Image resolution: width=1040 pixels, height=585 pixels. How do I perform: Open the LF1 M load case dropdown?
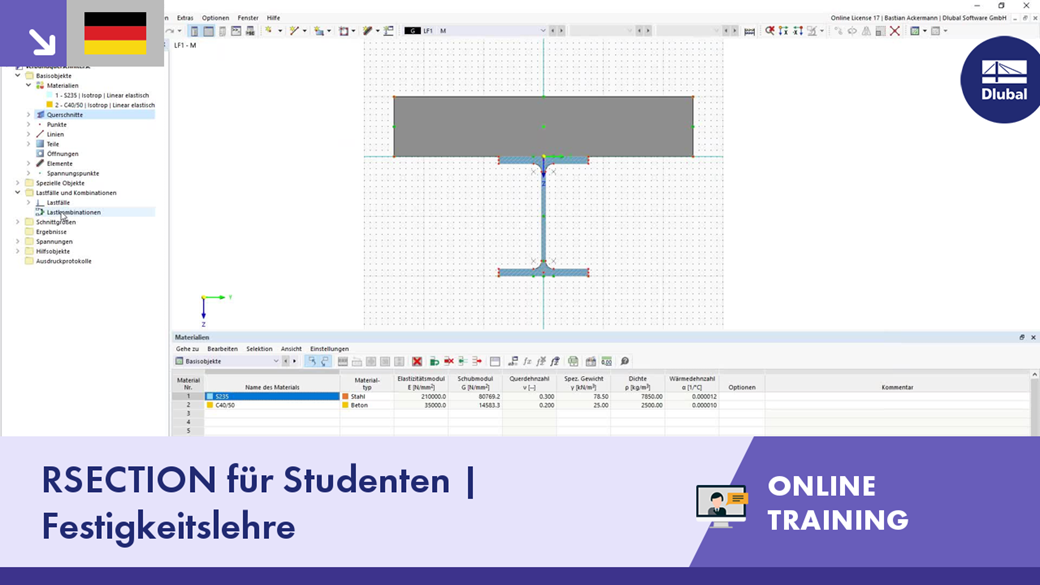[x=543, y=31]
